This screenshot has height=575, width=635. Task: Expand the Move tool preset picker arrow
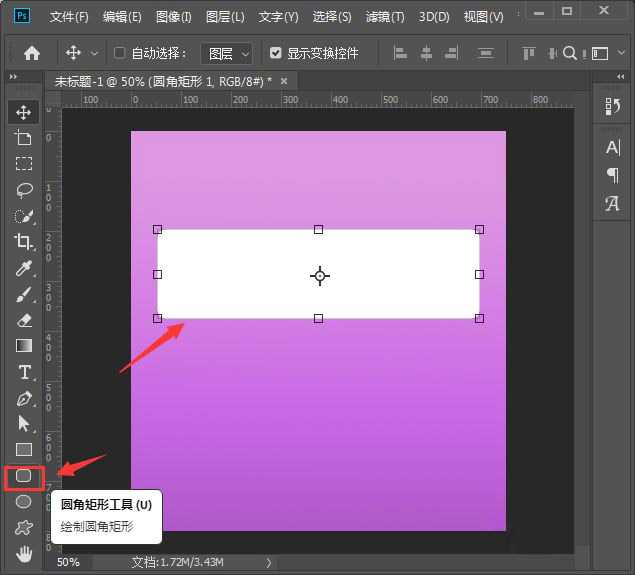(x=95, y=53)
